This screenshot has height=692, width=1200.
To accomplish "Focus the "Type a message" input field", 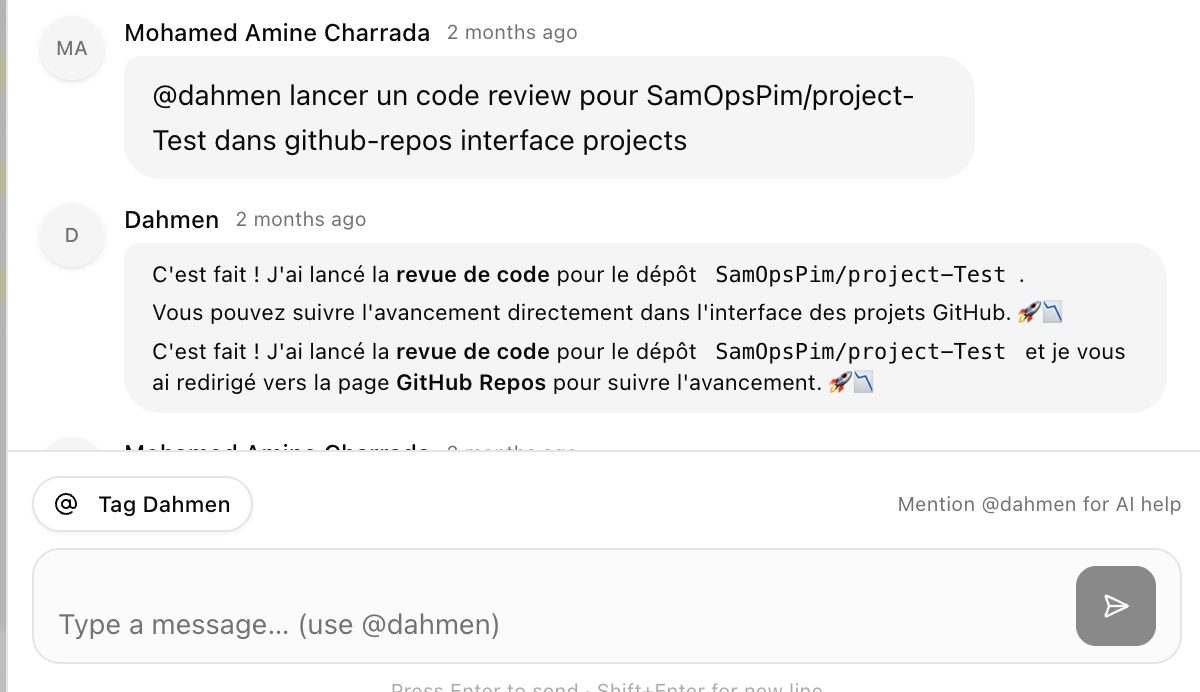I will (550, 625).
